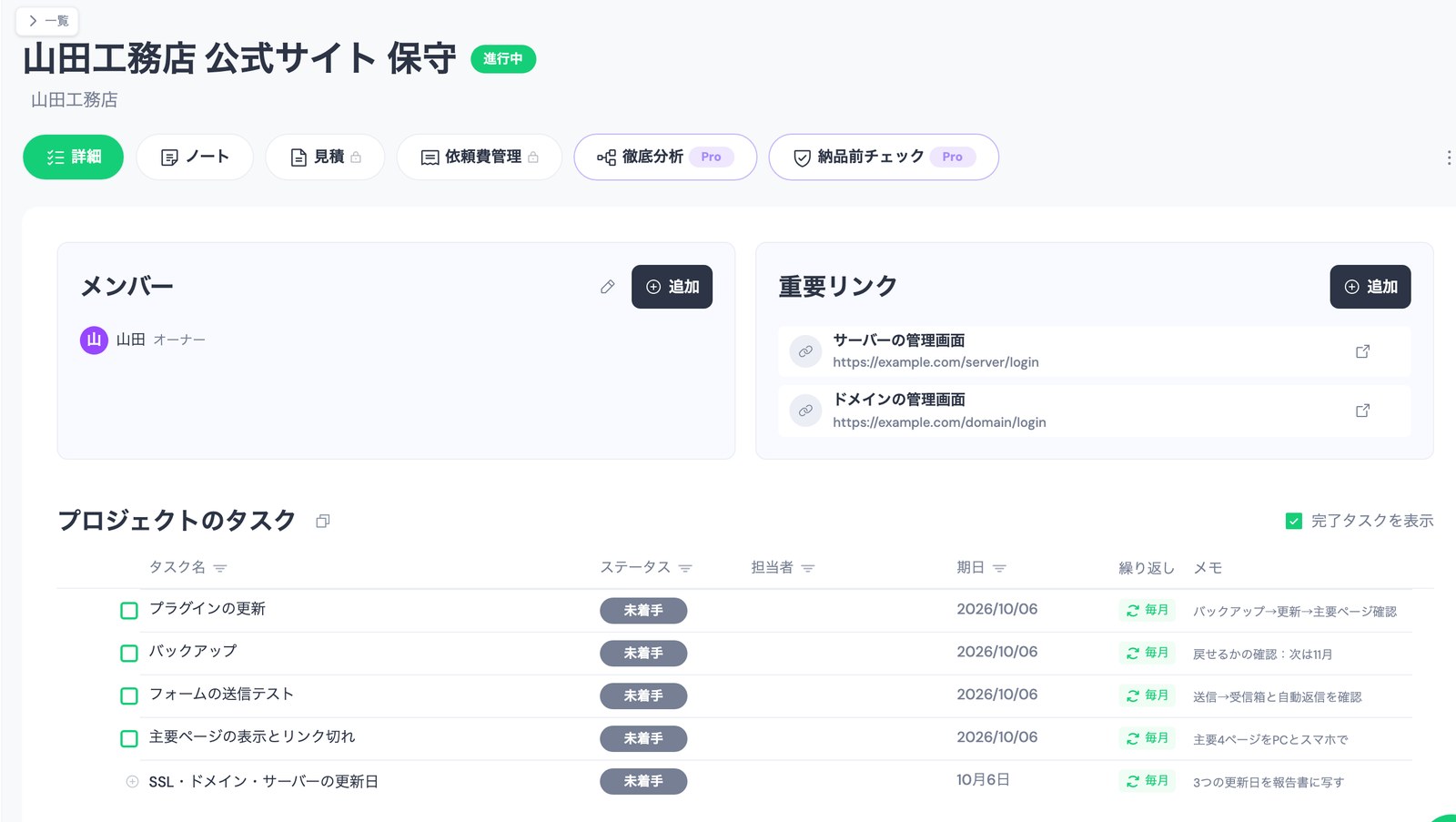Viewport: 1456px width, 822px height.
Task: Click the メモ column header
Action: tap(1208, 568)
